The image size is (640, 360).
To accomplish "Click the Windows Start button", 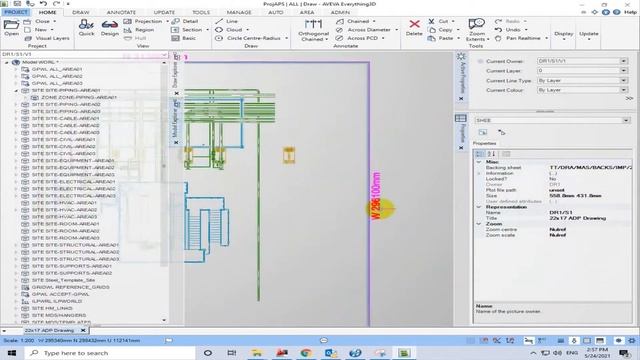I will click(12, 353).
